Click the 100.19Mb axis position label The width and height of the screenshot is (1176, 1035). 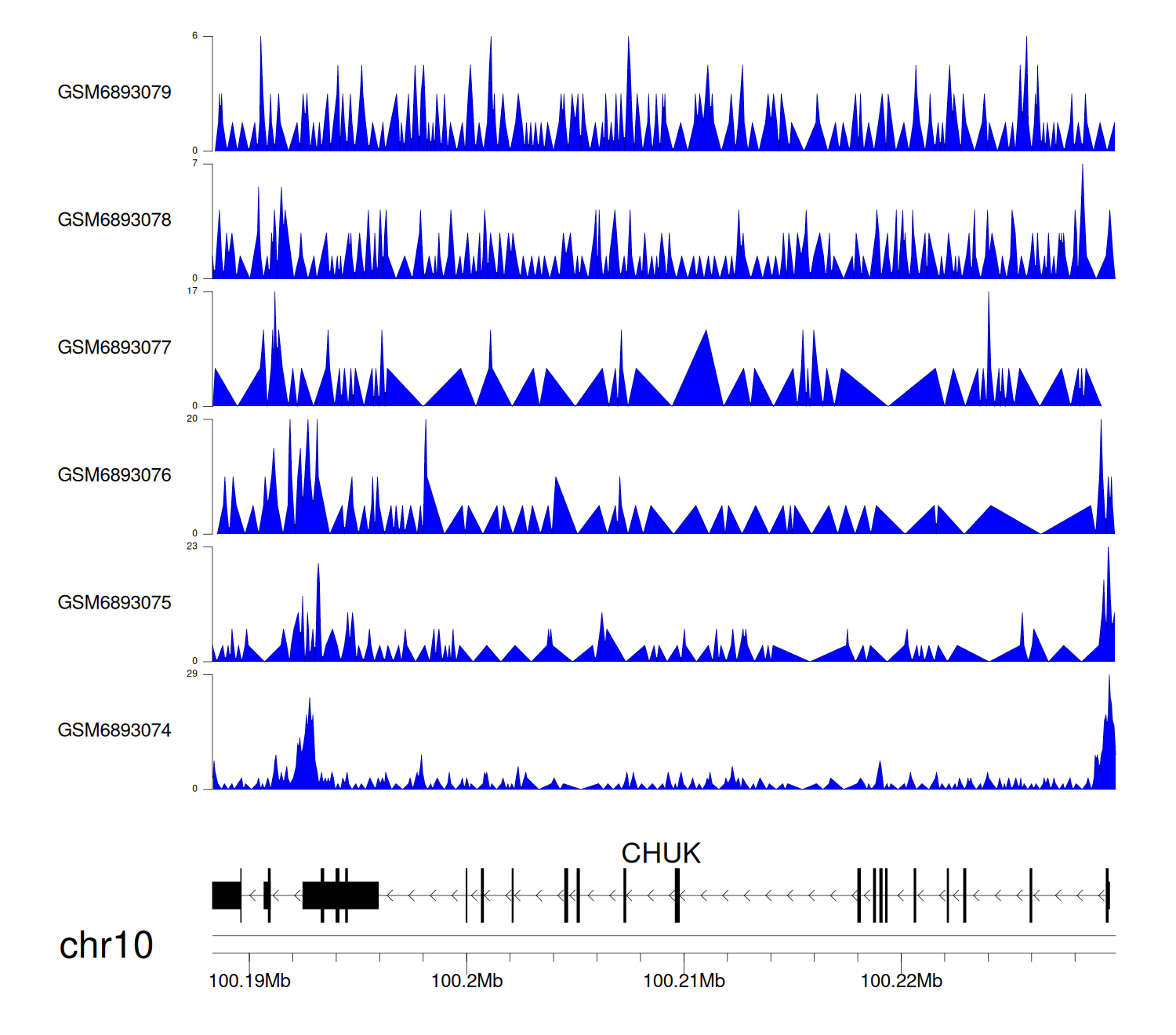point(249,981)
